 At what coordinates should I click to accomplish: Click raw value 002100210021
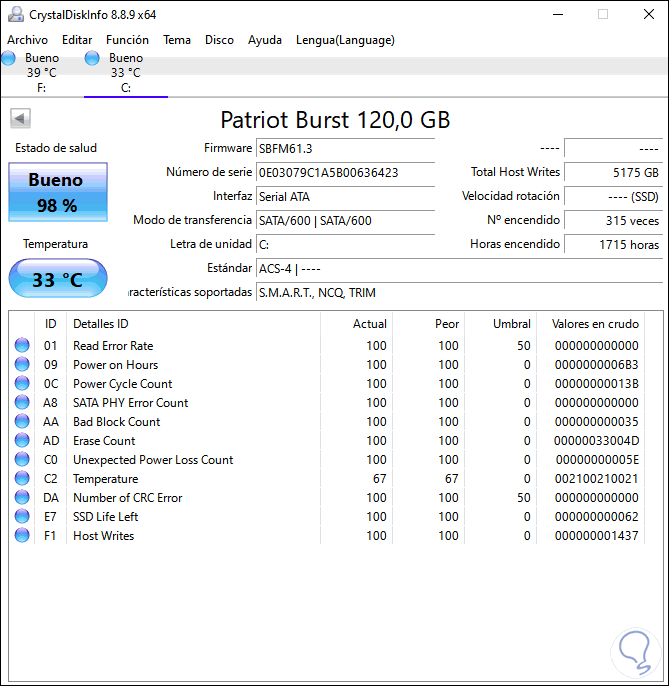(596, 479)
